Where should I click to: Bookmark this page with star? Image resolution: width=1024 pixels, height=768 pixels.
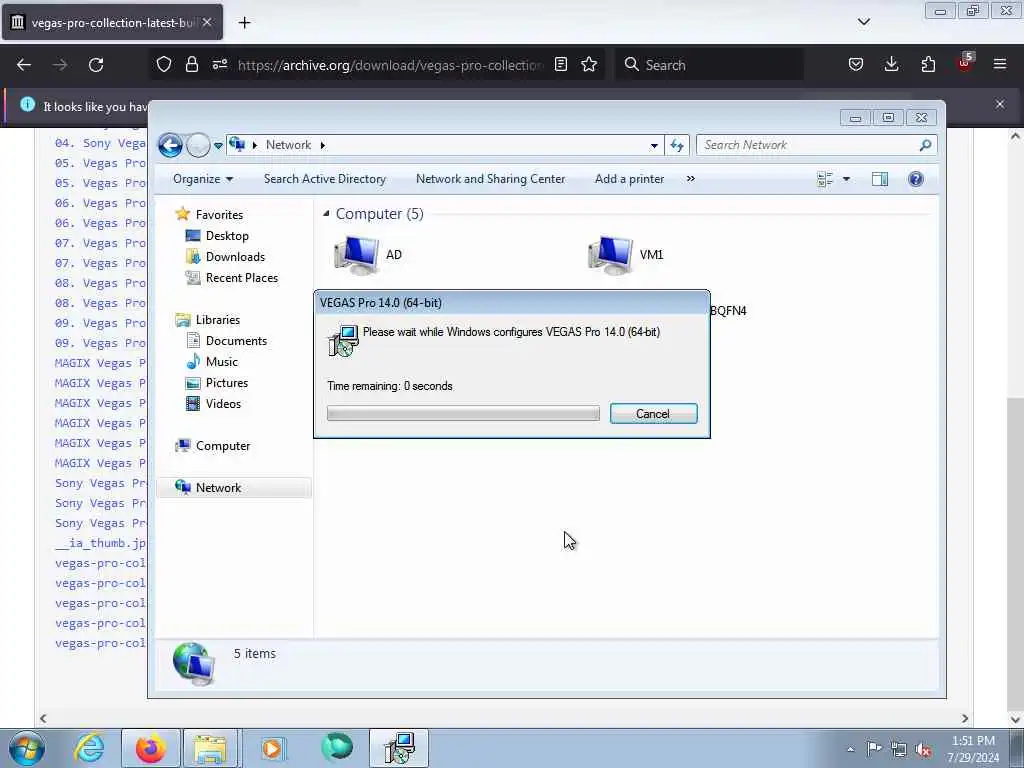point(589,64)
